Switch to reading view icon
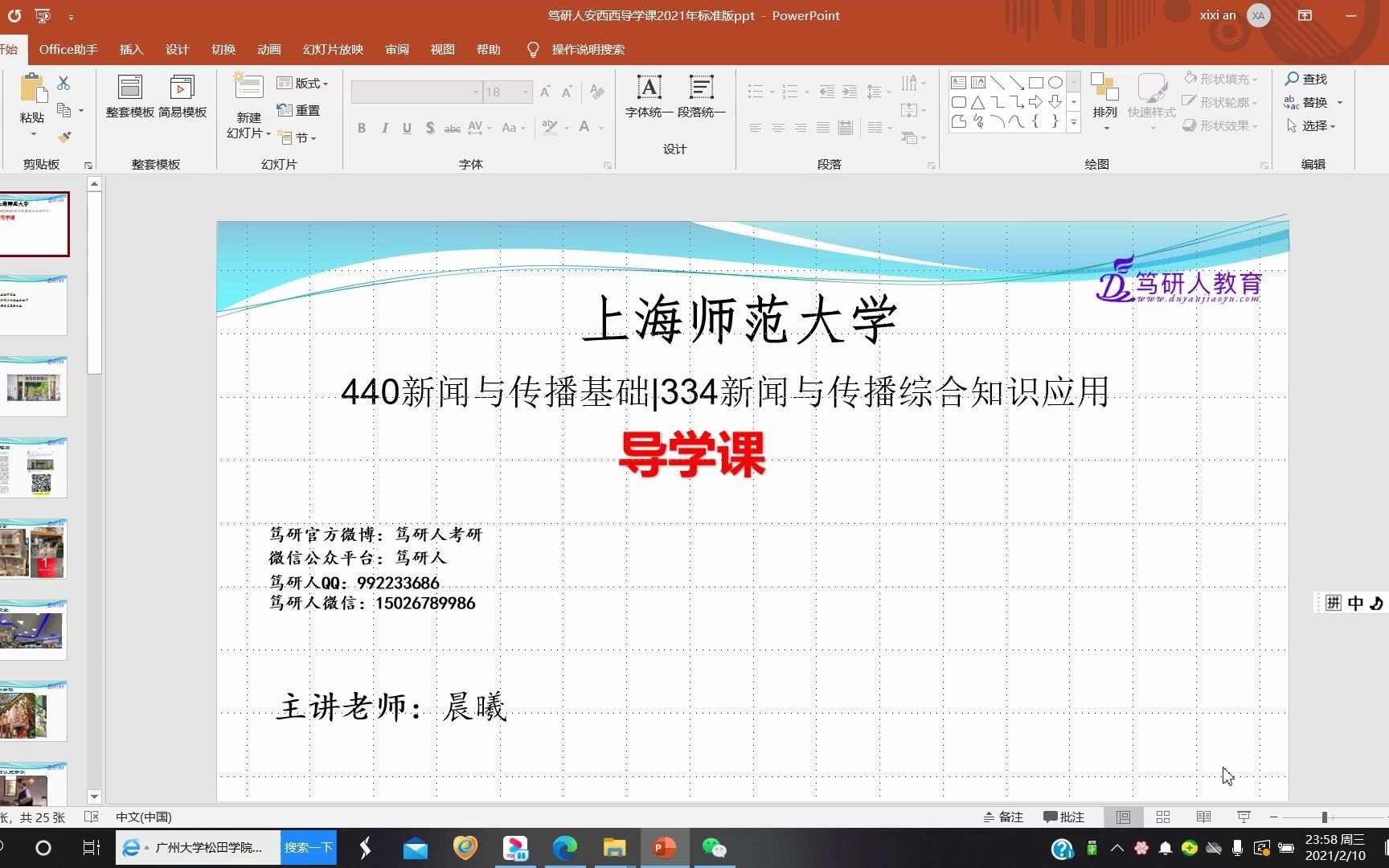Screen dimensions: 1389x868 tap(1203, 817)
